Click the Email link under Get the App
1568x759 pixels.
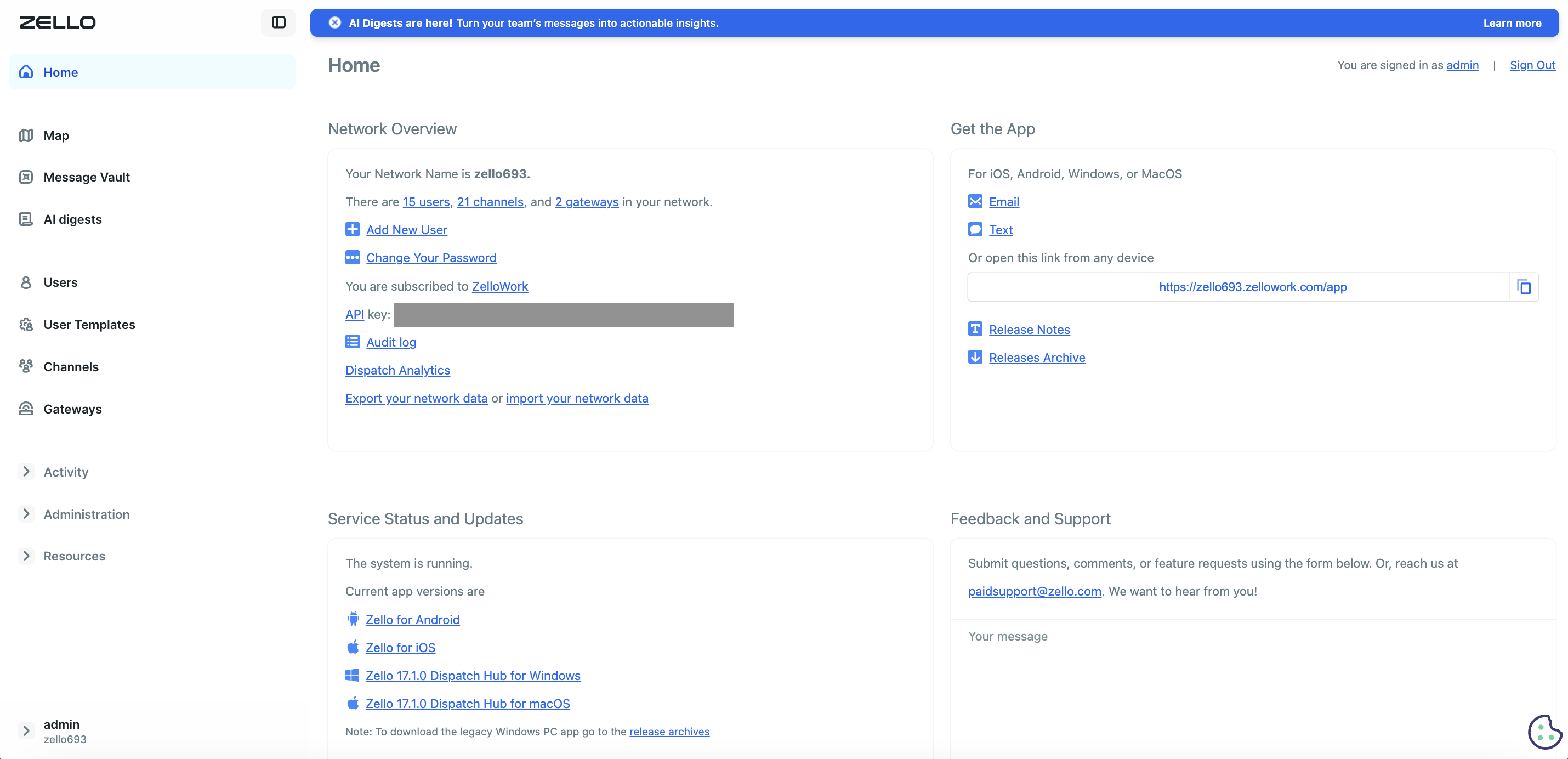click(1004, 201)
